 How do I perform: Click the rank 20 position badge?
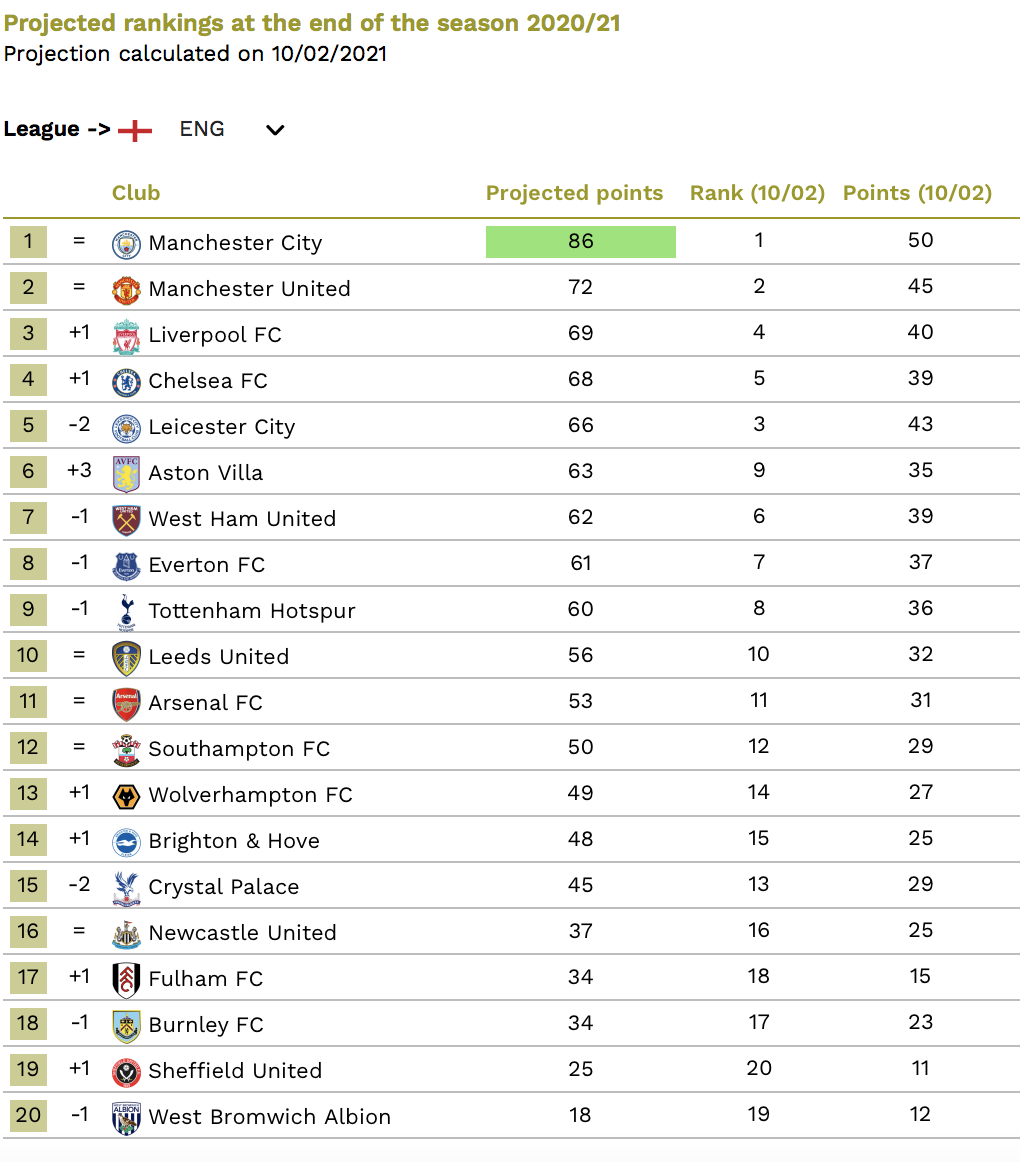tap(28, 1115)
